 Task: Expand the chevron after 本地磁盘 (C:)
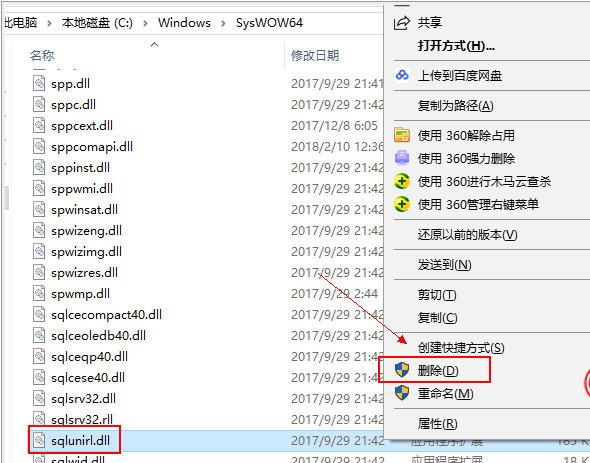coord(145,23)
